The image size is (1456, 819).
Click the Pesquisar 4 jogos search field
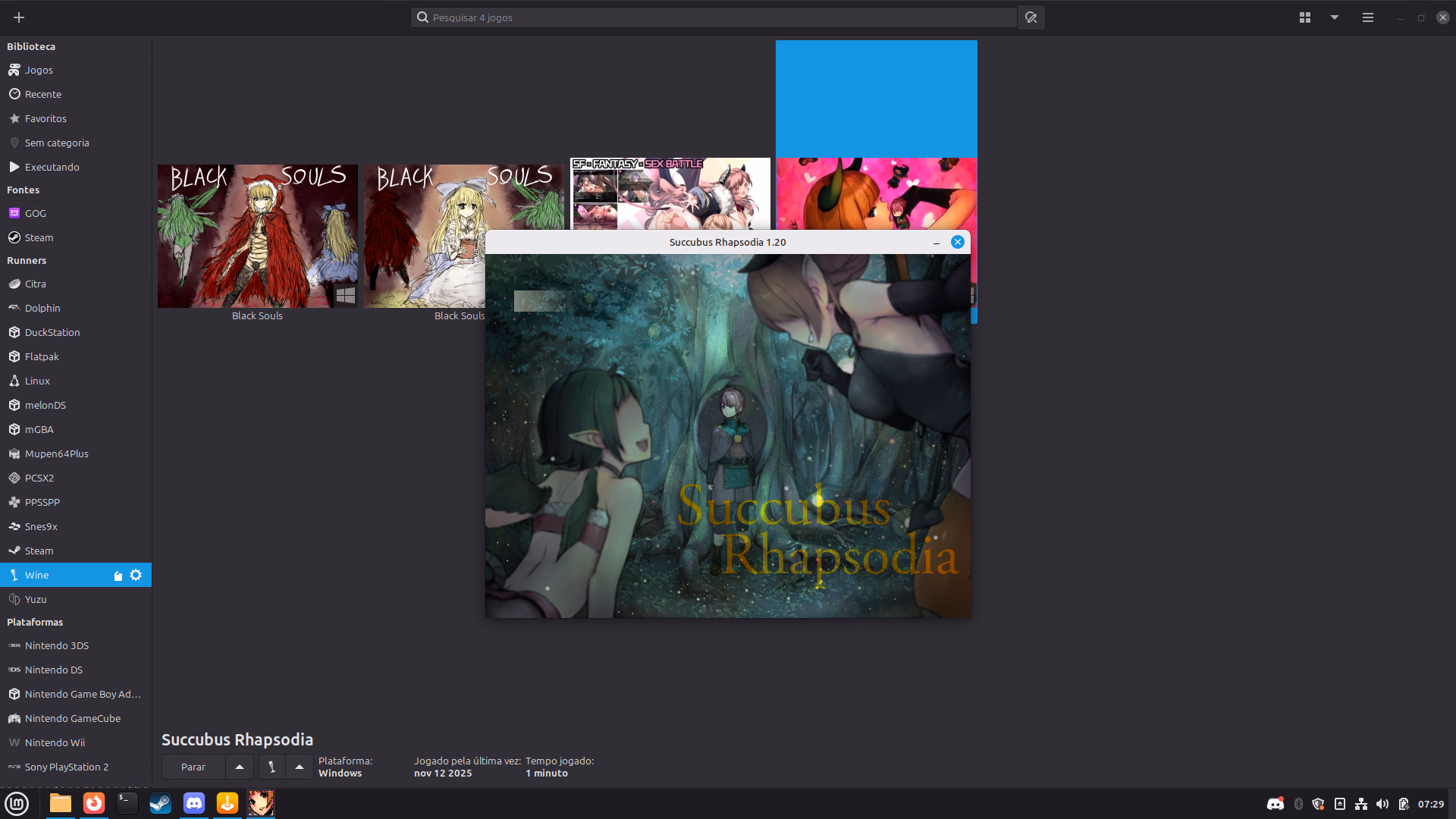pyautogui.click(x=713, y=17)
